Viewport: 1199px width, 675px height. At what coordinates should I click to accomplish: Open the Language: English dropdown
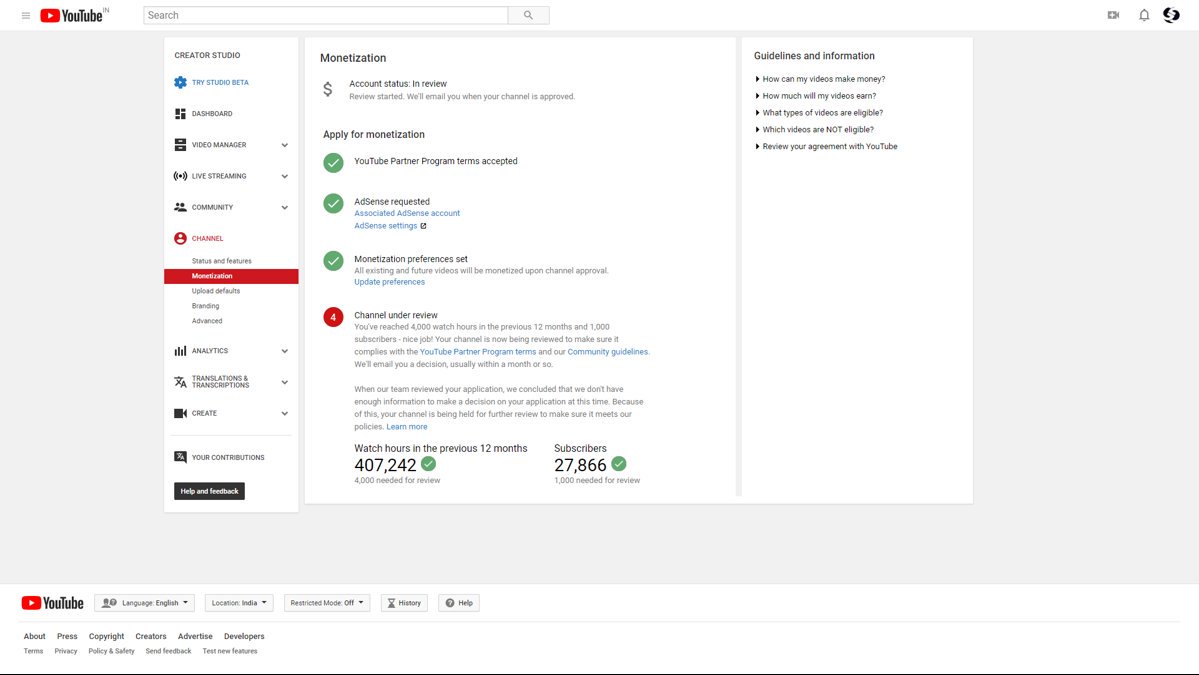point(145,603)
